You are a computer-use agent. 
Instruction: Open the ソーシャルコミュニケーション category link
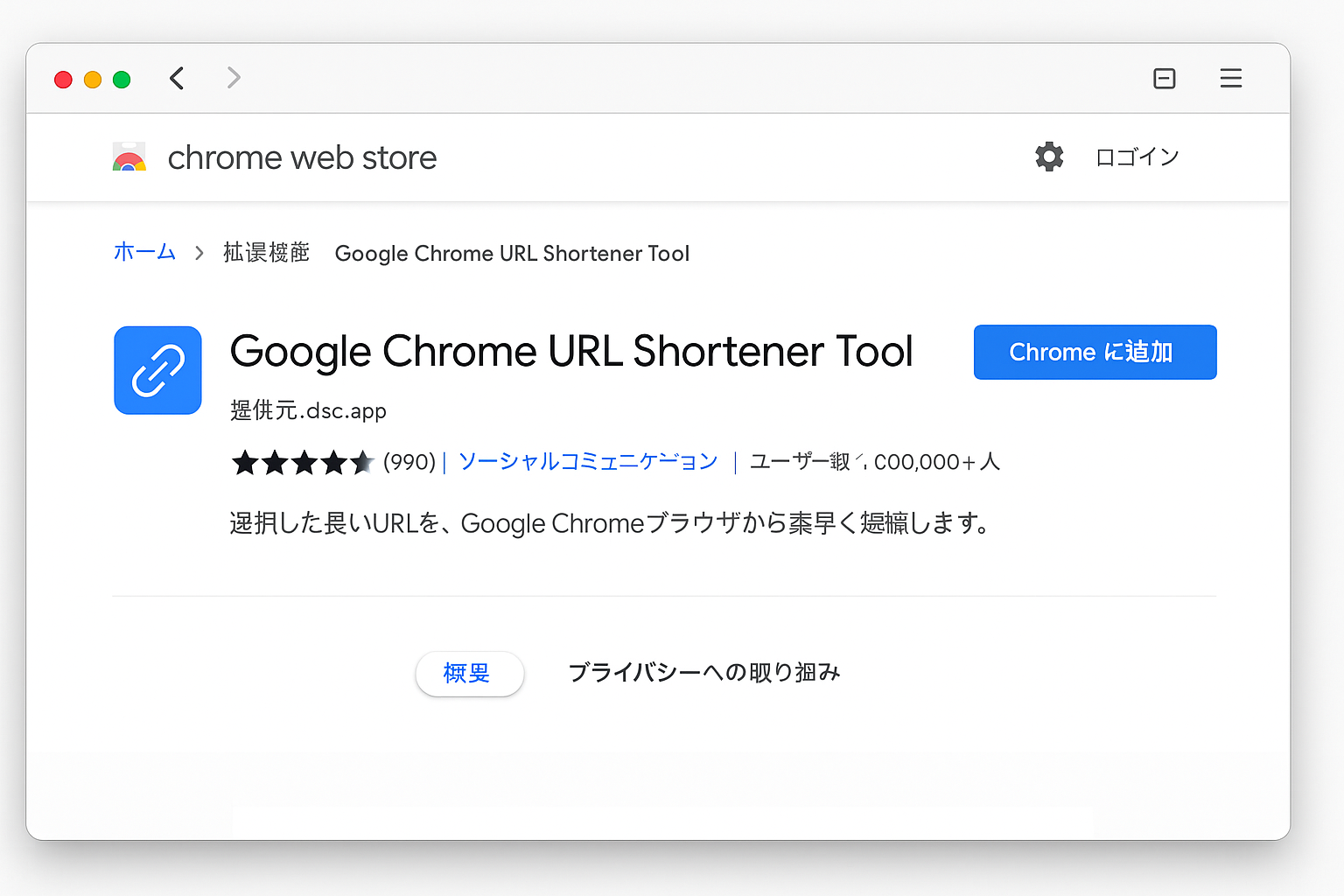[x=588, y=461]
